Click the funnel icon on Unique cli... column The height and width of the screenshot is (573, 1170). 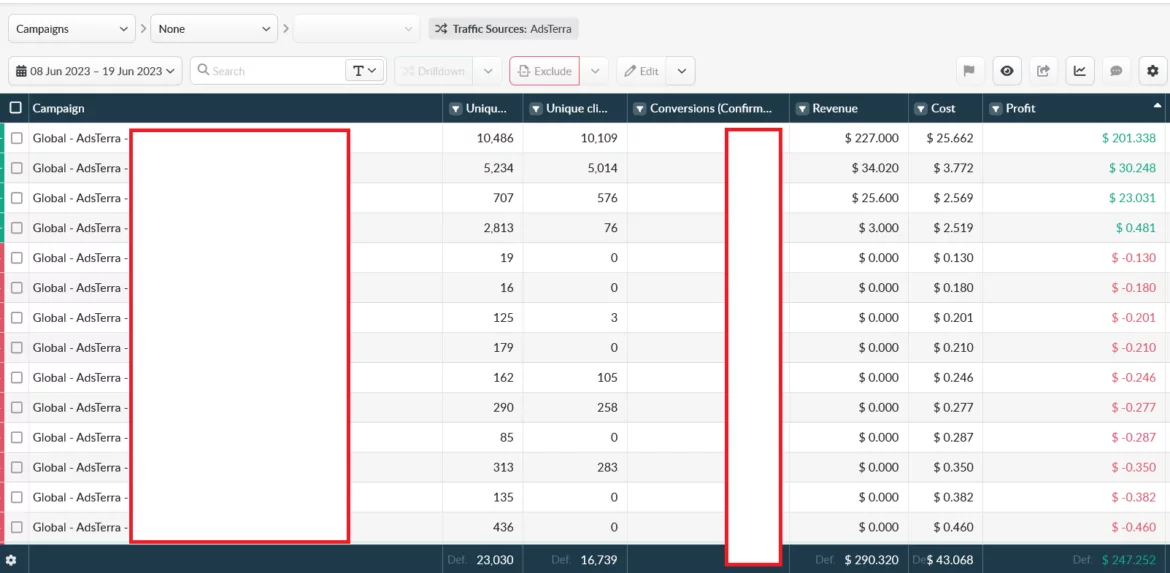pyautogui.click(x=536, y=109)
